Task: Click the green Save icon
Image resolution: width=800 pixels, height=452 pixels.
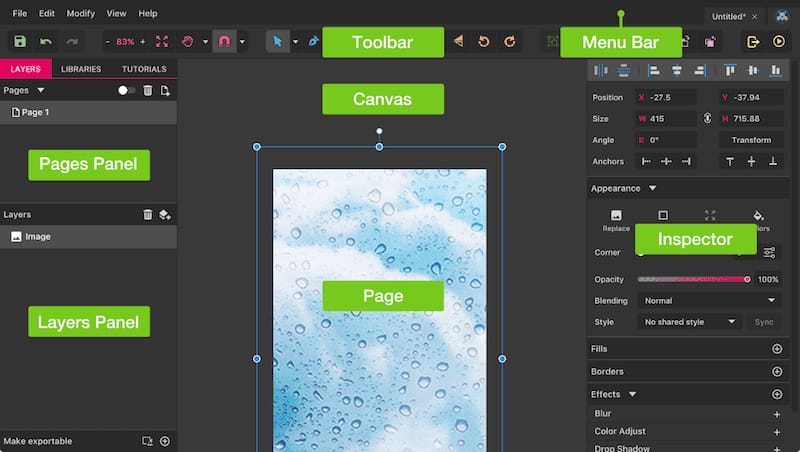Action: point(20,41)
